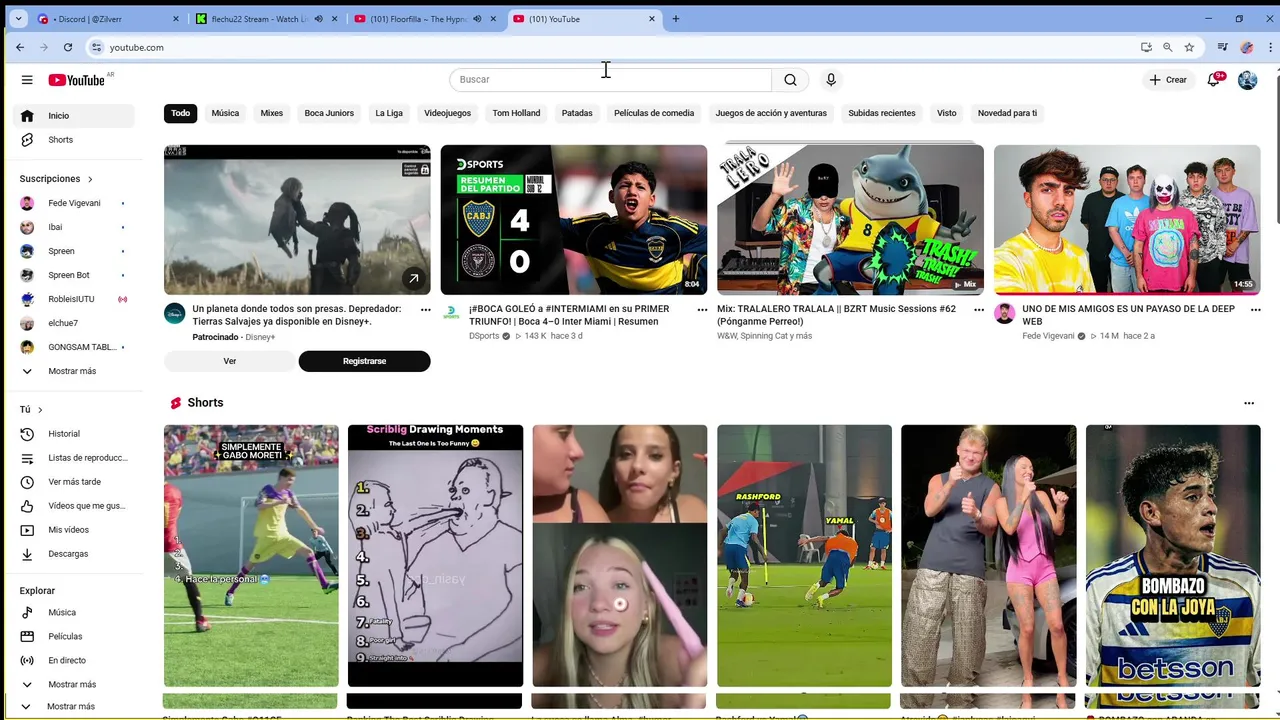The image size is (1280, 720).
Task: Select the Boca Juniors filter chip
Action: (x=329, y=113)
